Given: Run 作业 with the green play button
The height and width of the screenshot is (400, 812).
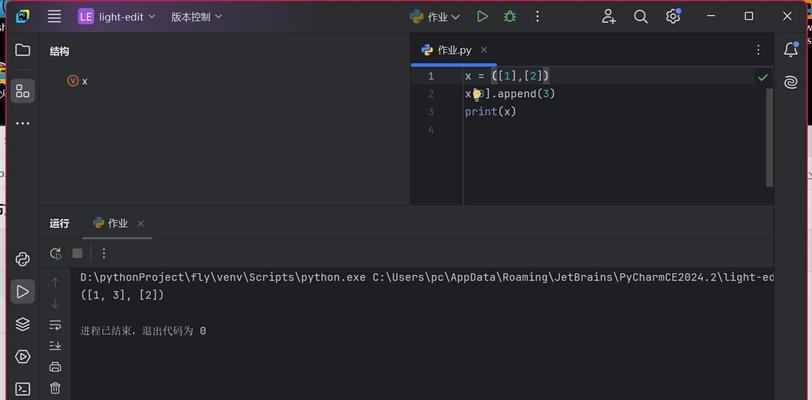Looking at the screenshot, I should click(x=482, y=17).
